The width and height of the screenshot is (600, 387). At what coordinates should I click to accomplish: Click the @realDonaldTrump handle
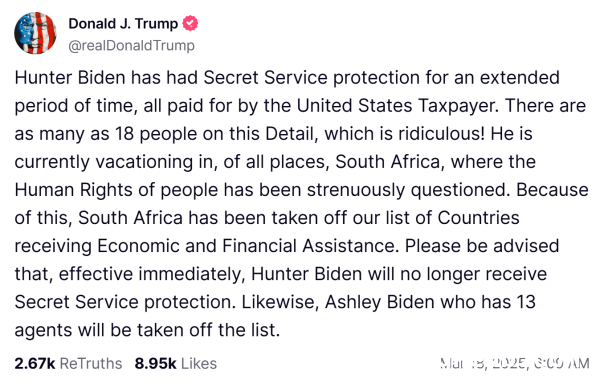pyautogui.click(x=132, y=46)
